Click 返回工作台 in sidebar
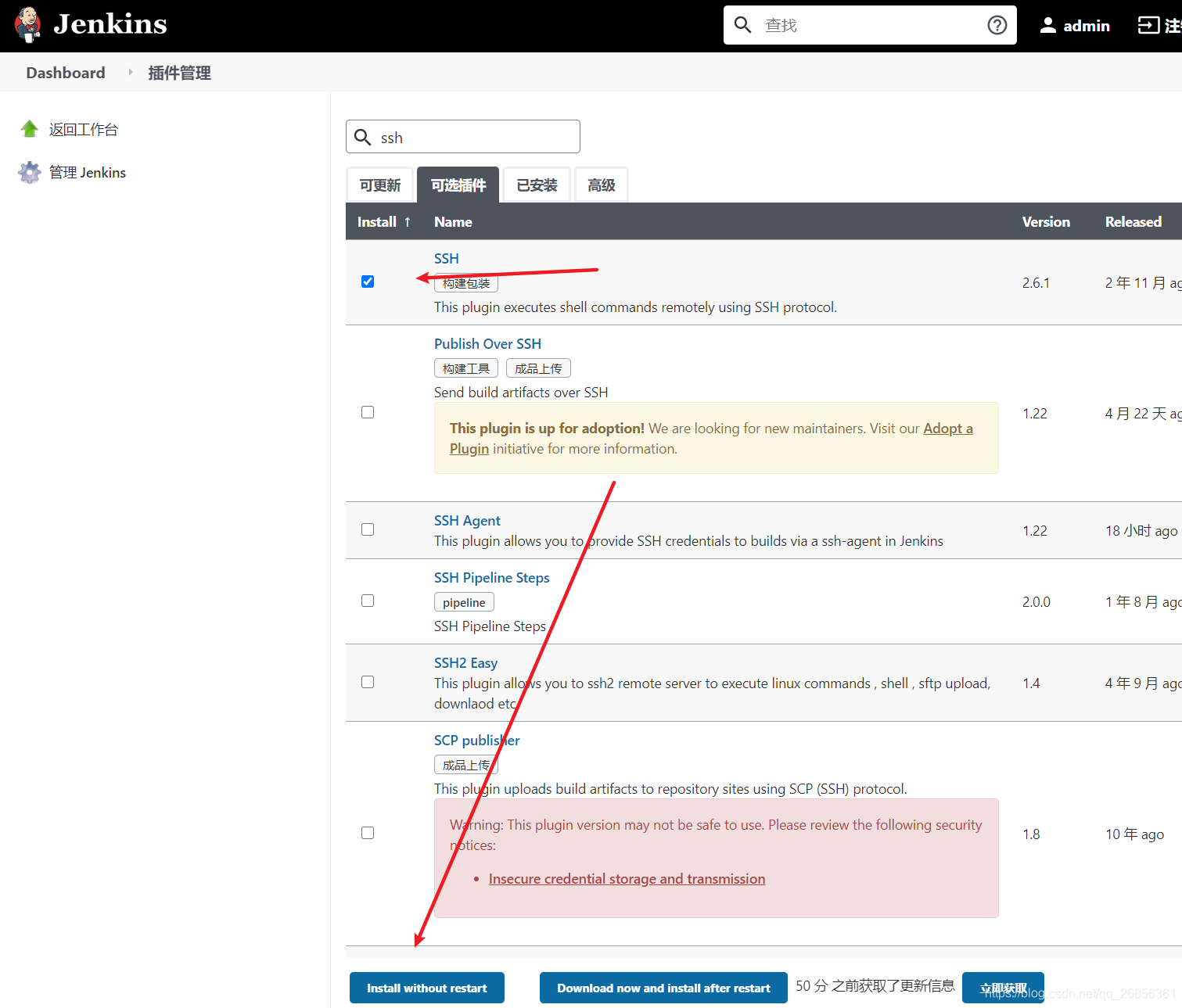Screen dimensions: 1182x1008 (84, 129)
